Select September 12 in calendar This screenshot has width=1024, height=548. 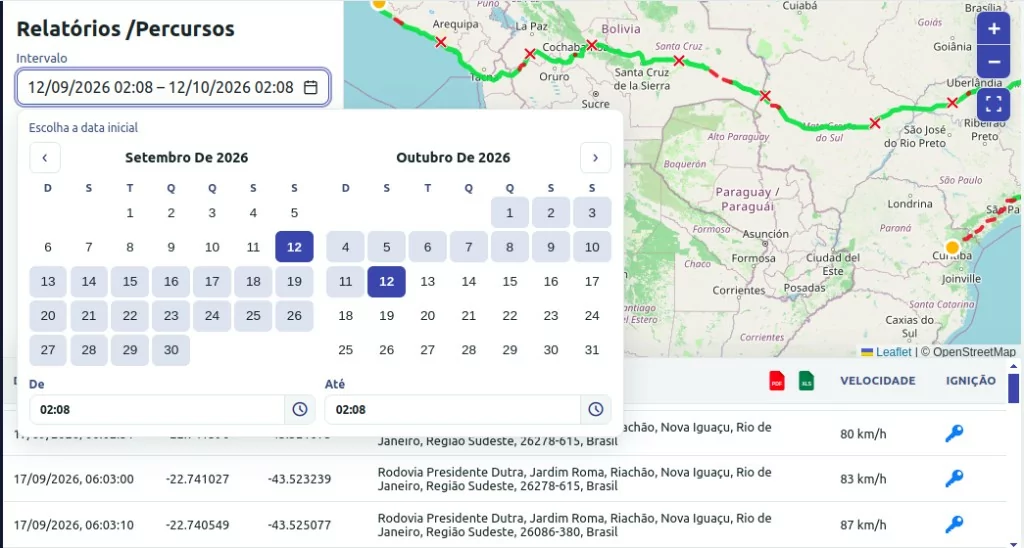pos(295,247)
